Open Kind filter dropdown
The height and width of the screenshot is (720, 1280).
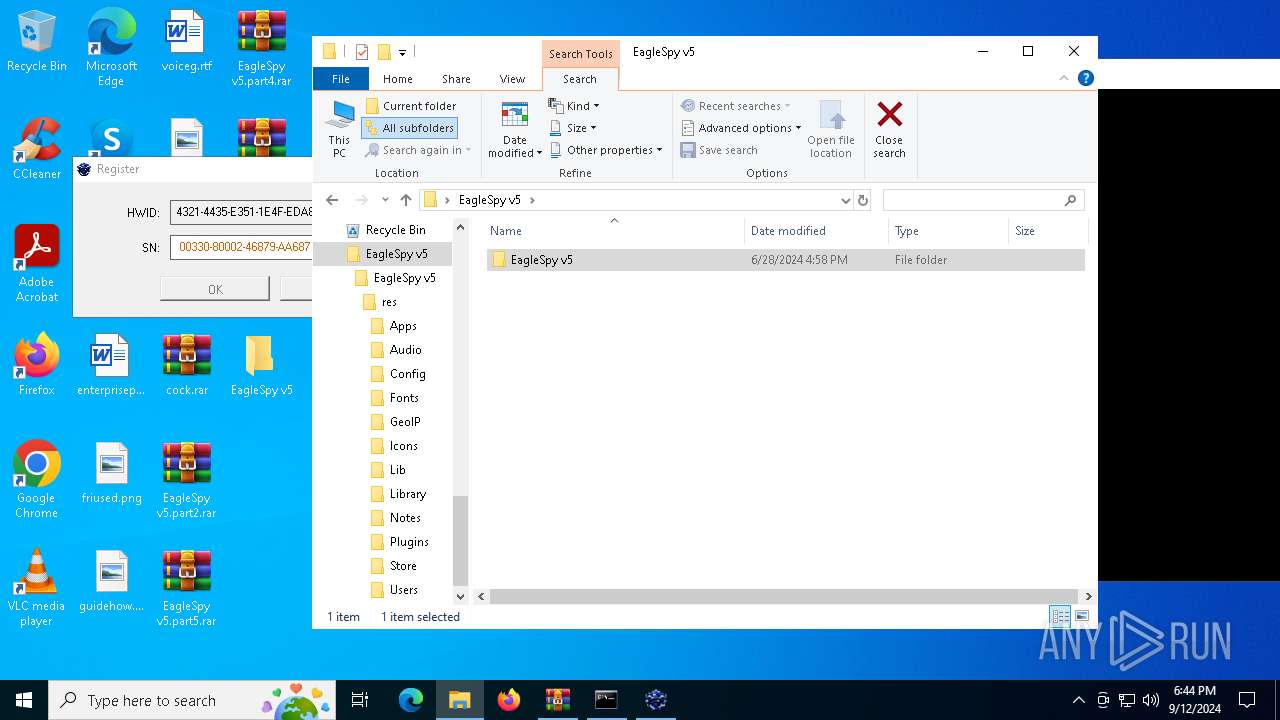click(575, 106)
